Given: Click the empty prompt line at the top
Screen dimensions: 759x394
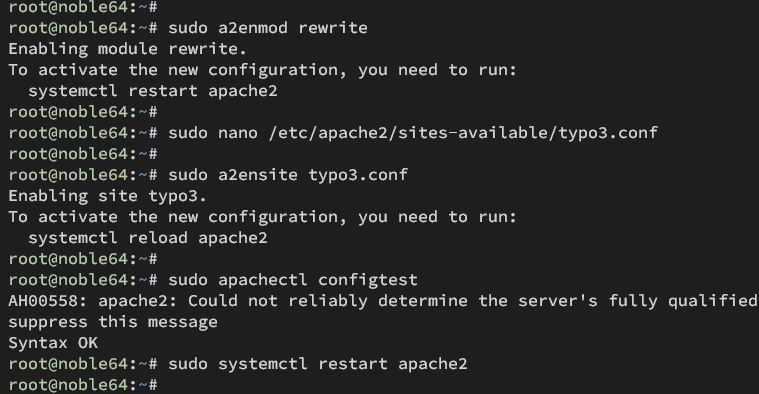Looking at the screenshot, I should coord(83,7).
